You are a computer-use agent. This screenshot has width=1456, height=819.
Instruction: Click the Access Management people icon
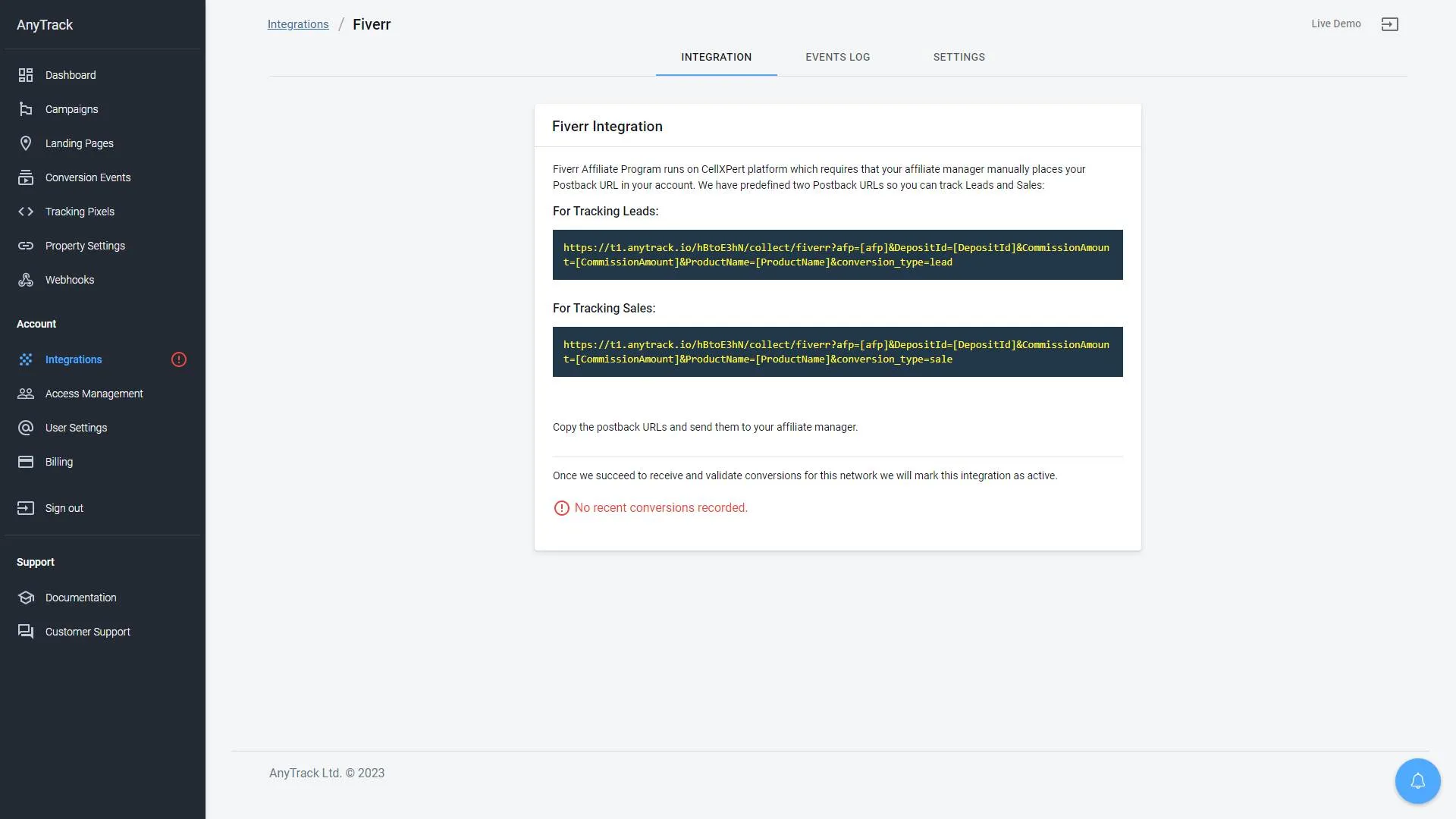26,394
